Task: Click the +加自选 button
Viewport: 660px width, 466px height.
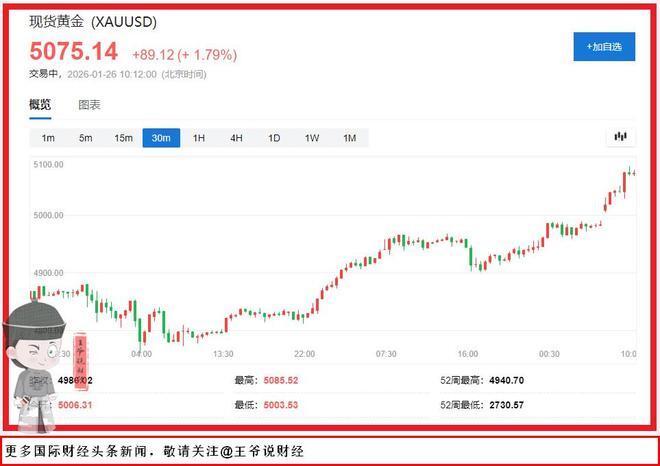Action: coord(604,47)
